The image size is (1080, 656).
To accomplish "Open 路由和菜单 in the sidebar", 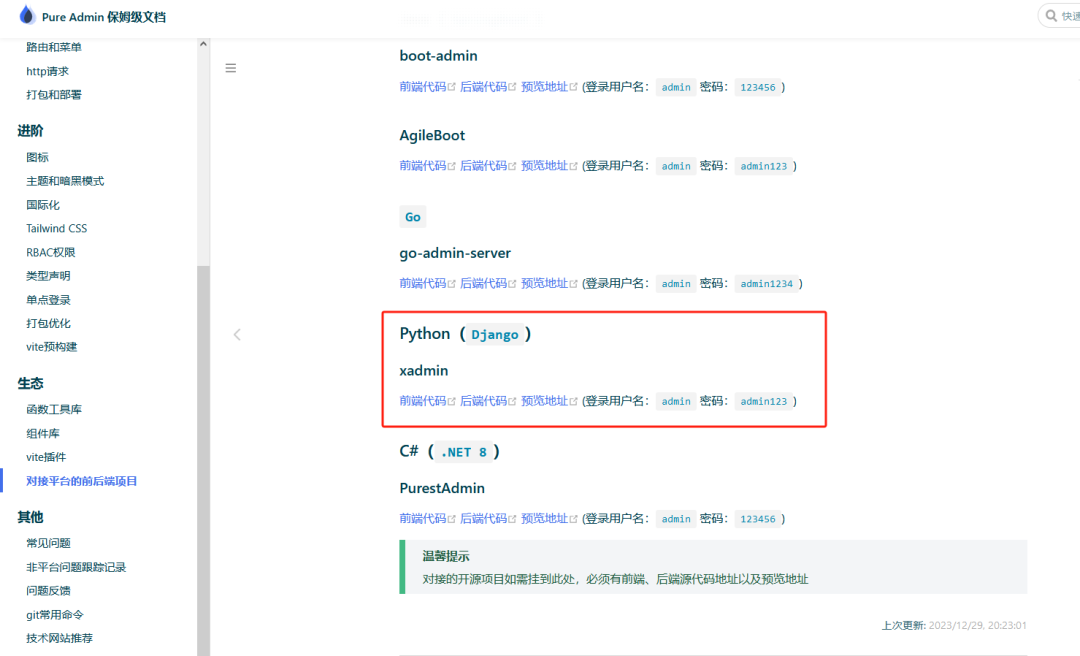I will pos(54,47).
